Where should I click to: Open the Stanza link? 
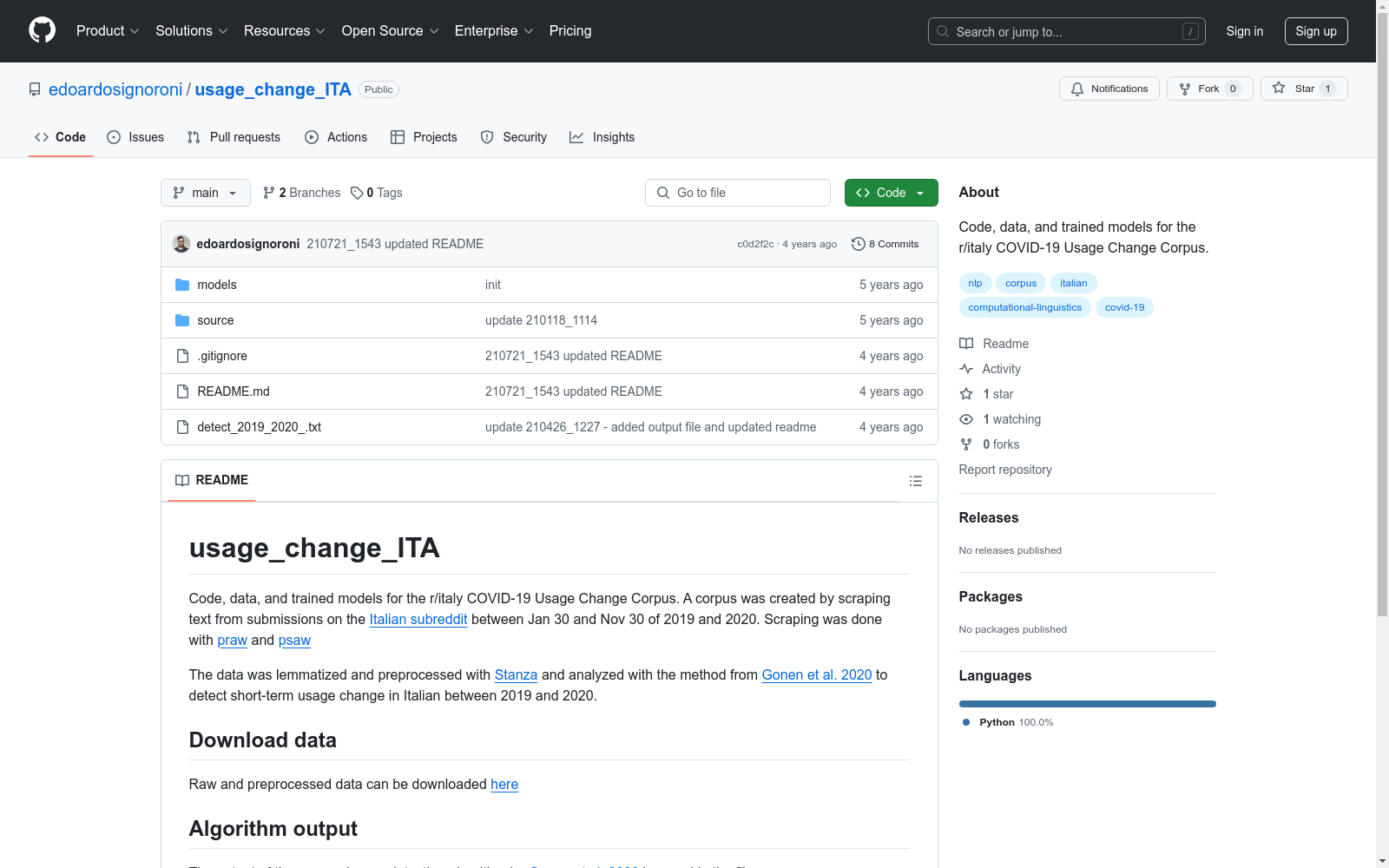pyautogui.click(x=516, y=675)
